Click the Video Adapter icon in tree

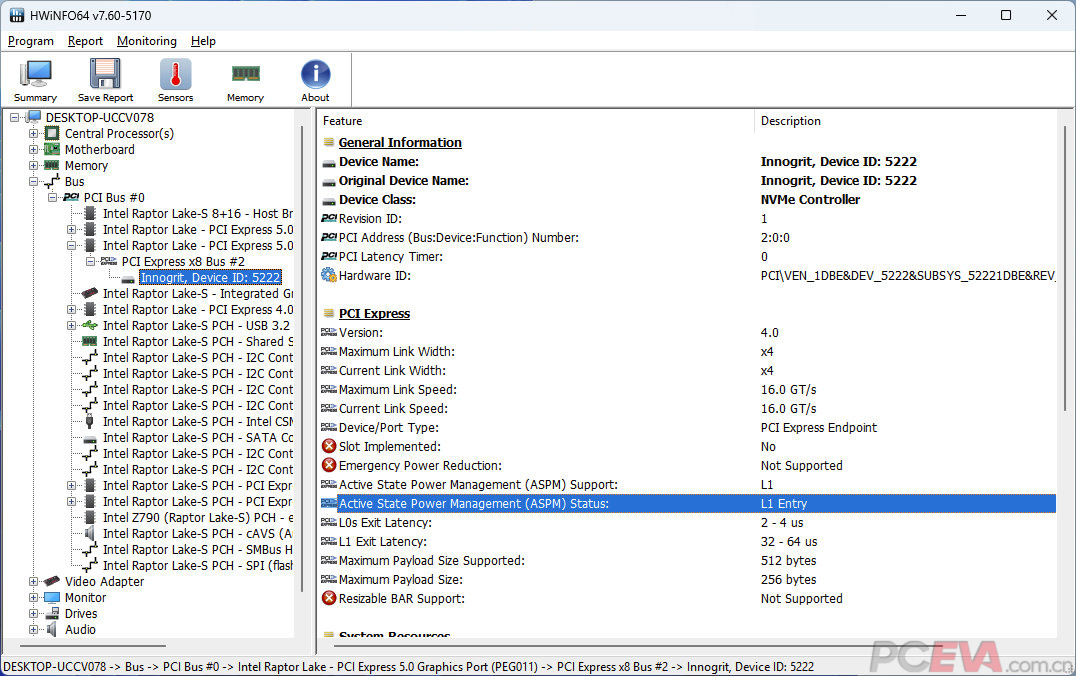[x=52, y=582]
